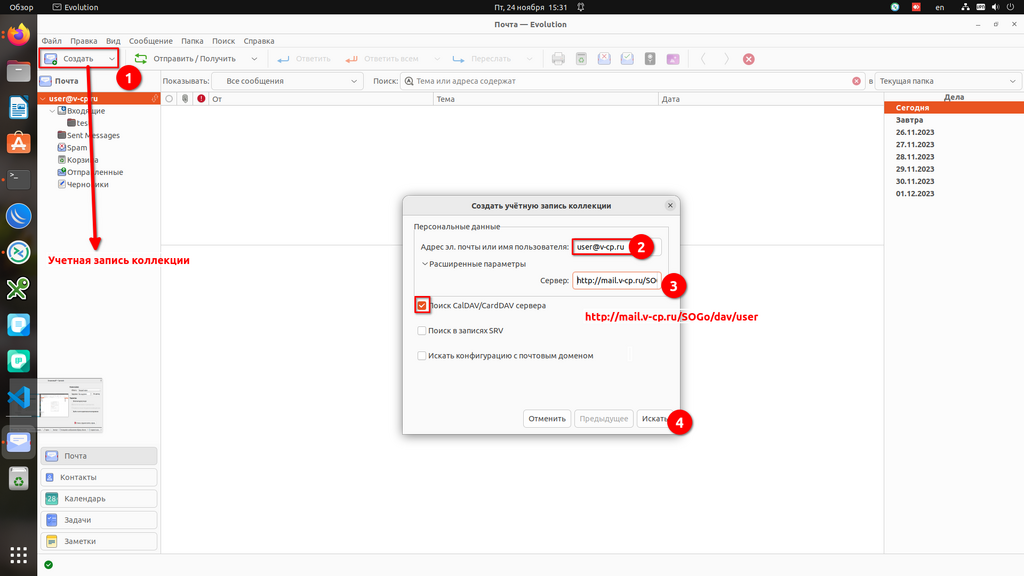Collapse the Расширенные параметры section
The image size is (1024, 576).
click(x=423, y=264)
